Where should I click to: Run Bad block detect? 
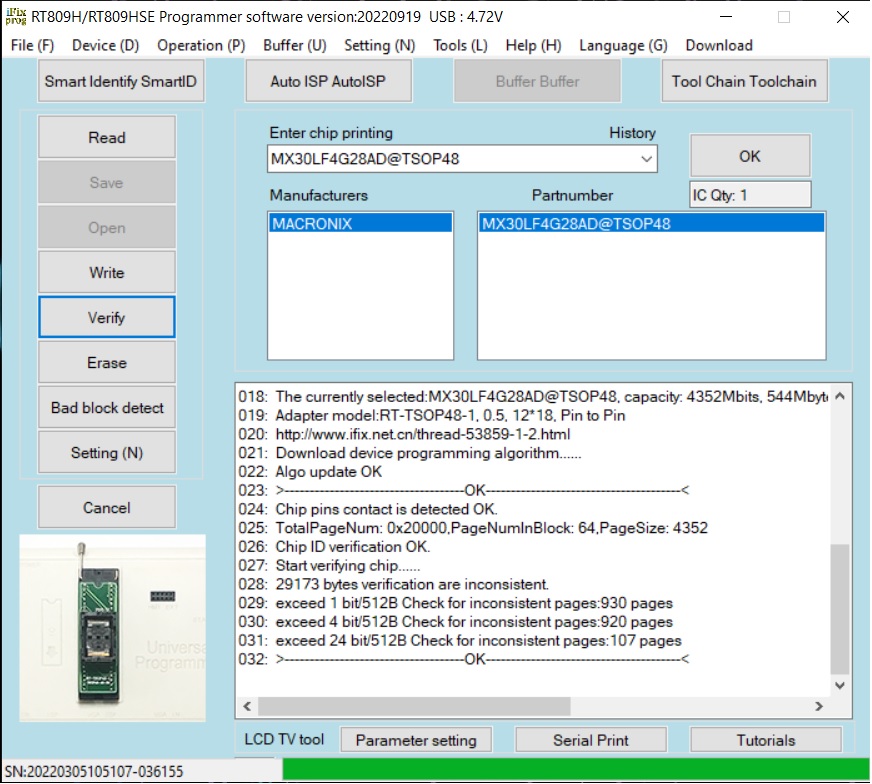[x=107, y=408]
